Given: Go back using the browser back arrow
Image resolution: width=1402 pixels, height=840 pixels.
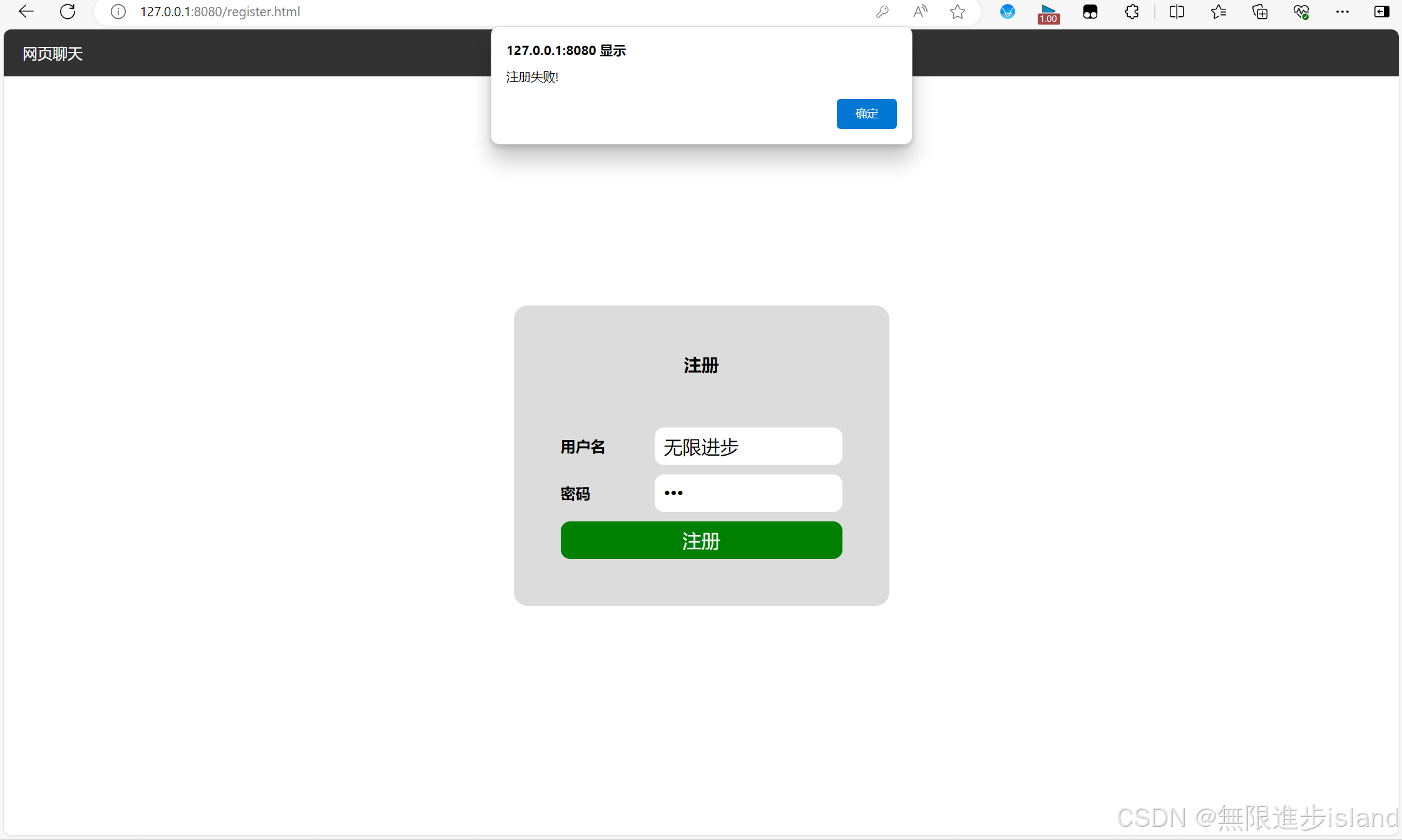Looking at the screenshot, I should (x=26, y=11).
